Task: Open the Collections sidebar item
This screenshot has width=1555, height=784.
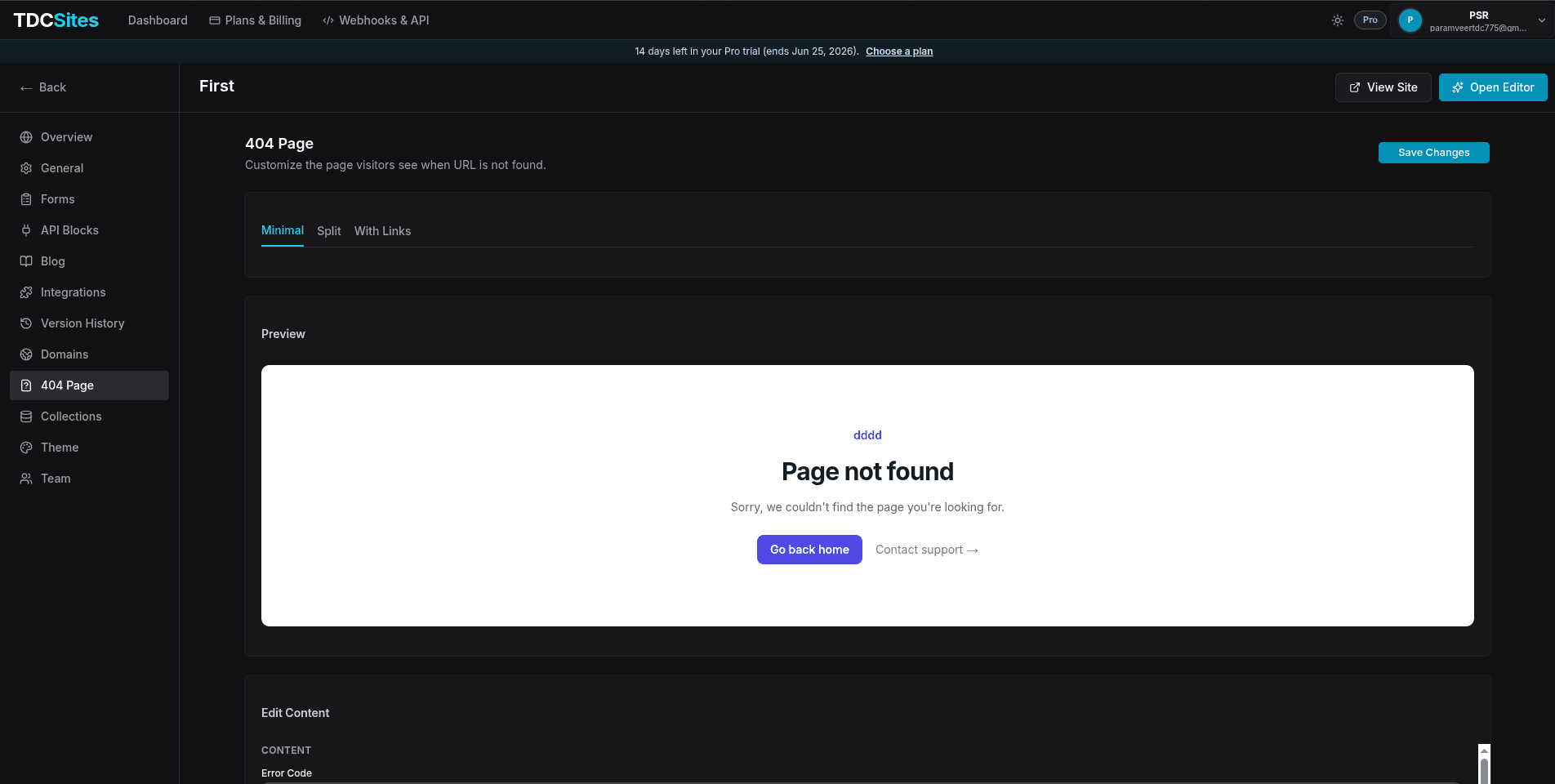Action: (89, 416)
